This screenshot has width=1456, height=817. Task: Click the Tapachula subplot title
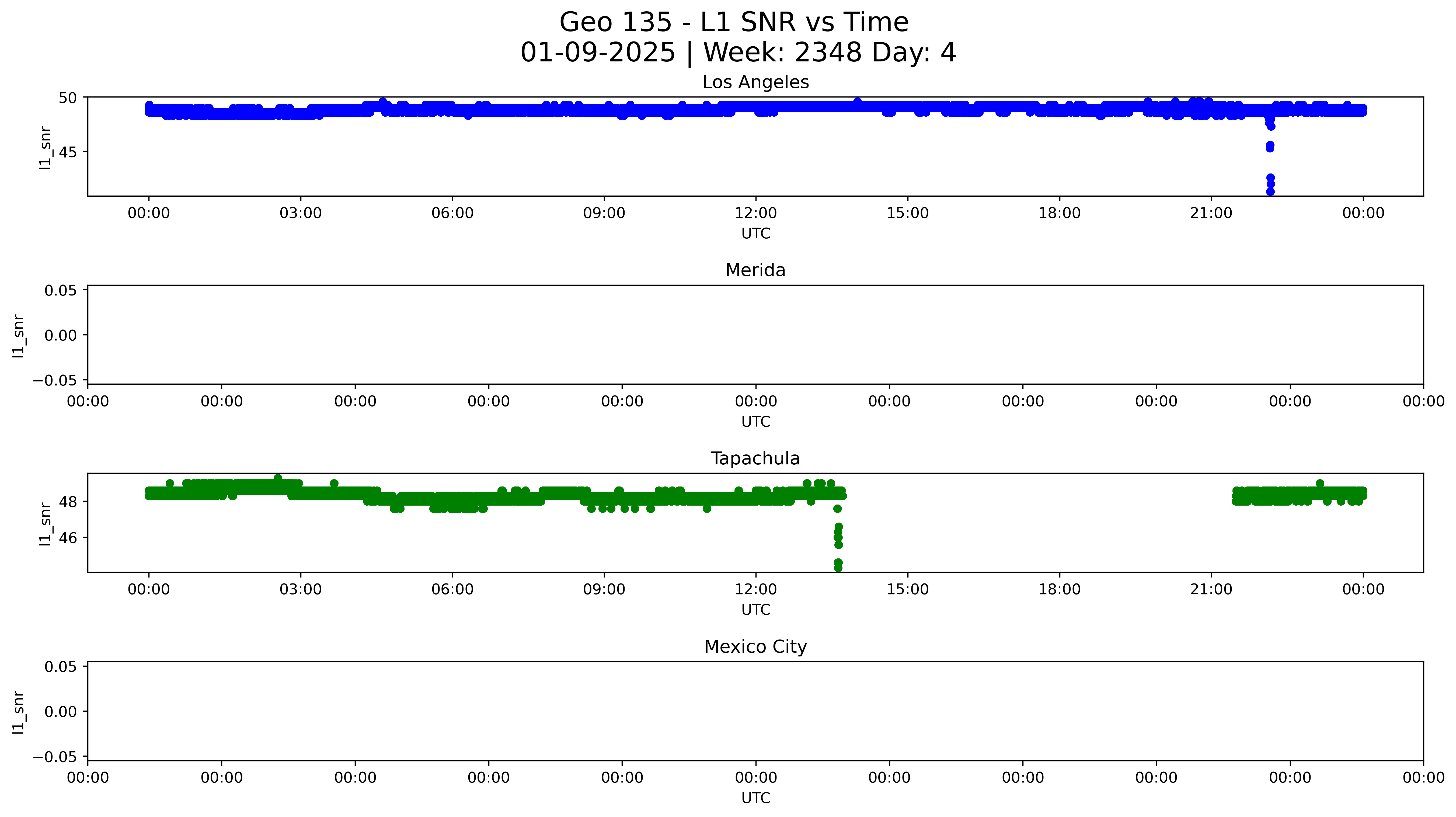click(755, 458)
